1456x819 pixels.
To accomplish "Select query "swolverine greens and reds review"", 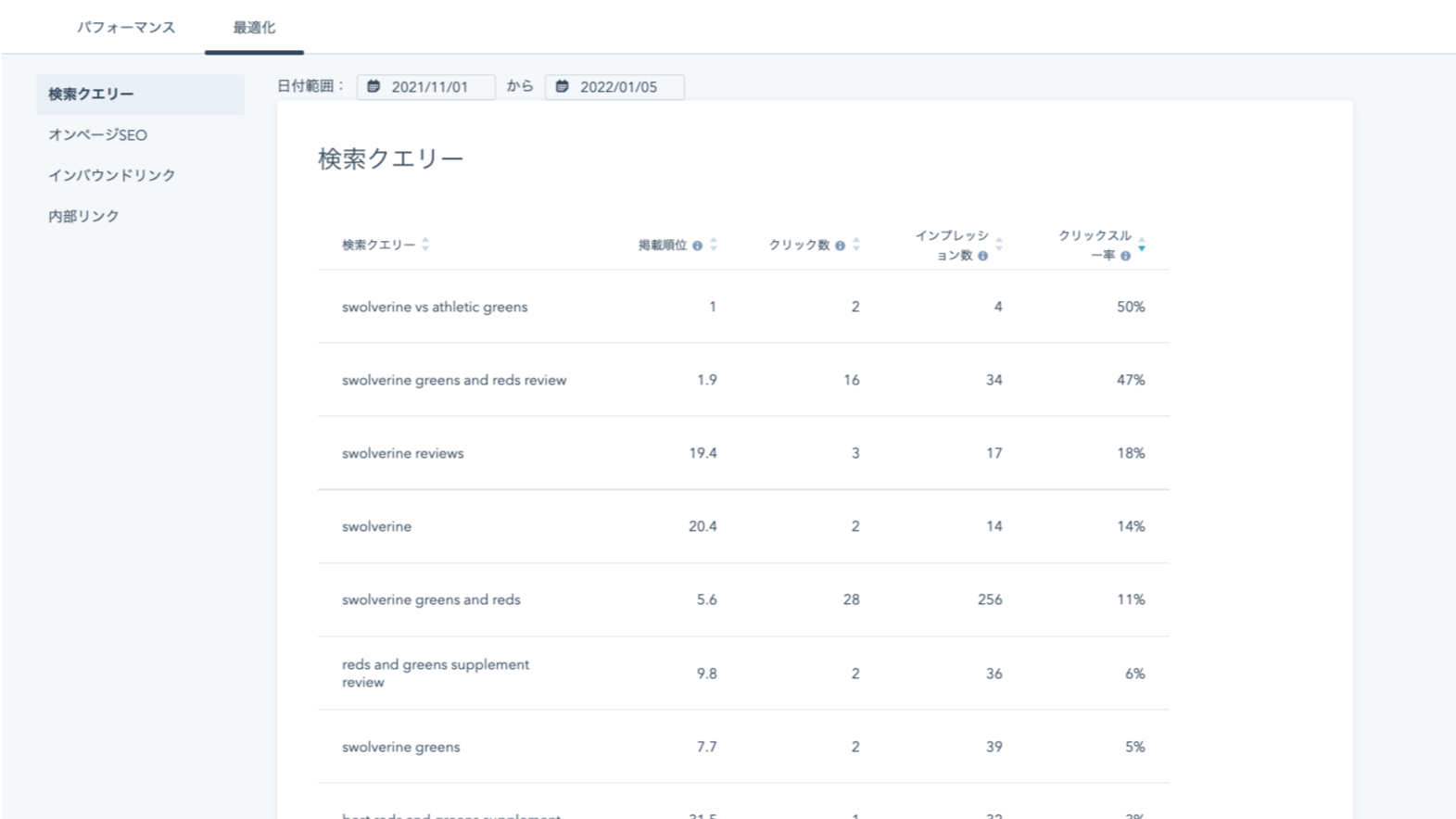I will [454, 380].
